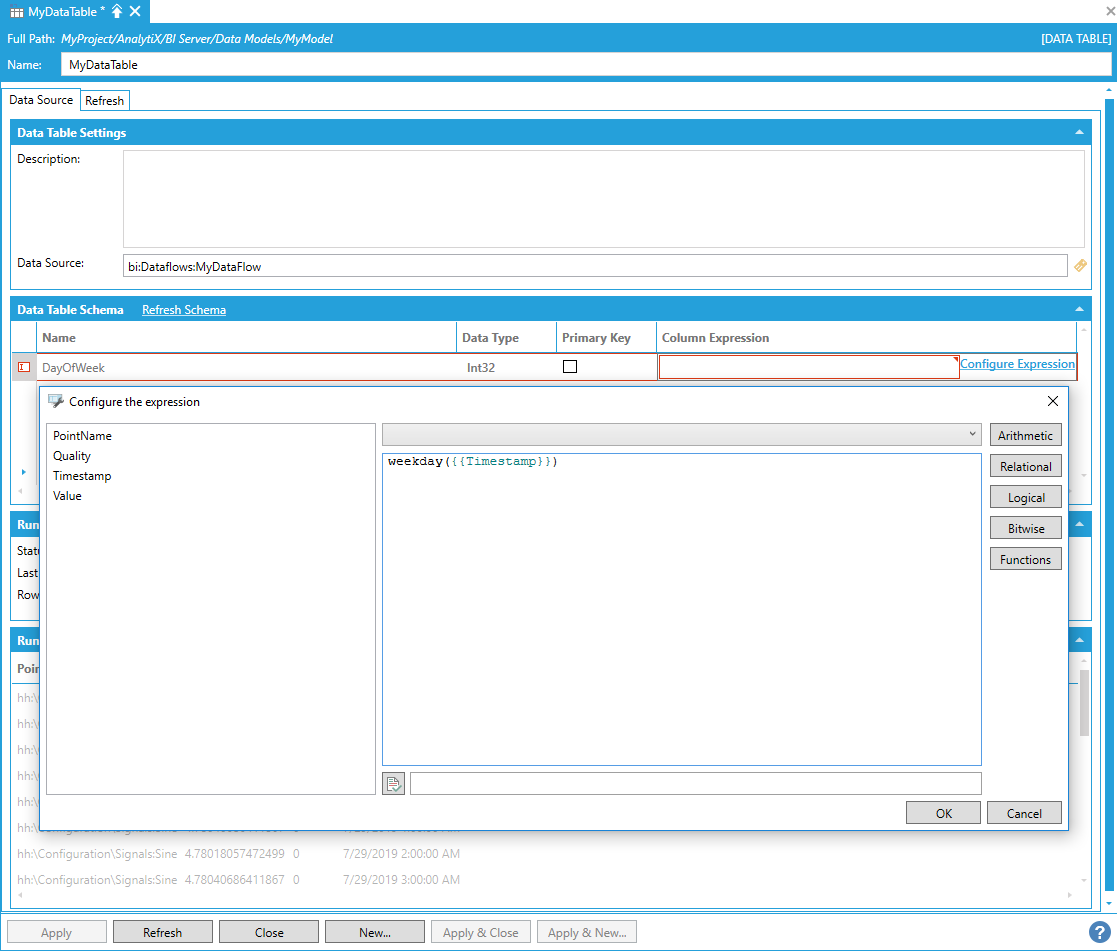The height and width of the screenshot is (951, 1117).
Task: Select the Data Source tab
Action: [x=41, y=100]
